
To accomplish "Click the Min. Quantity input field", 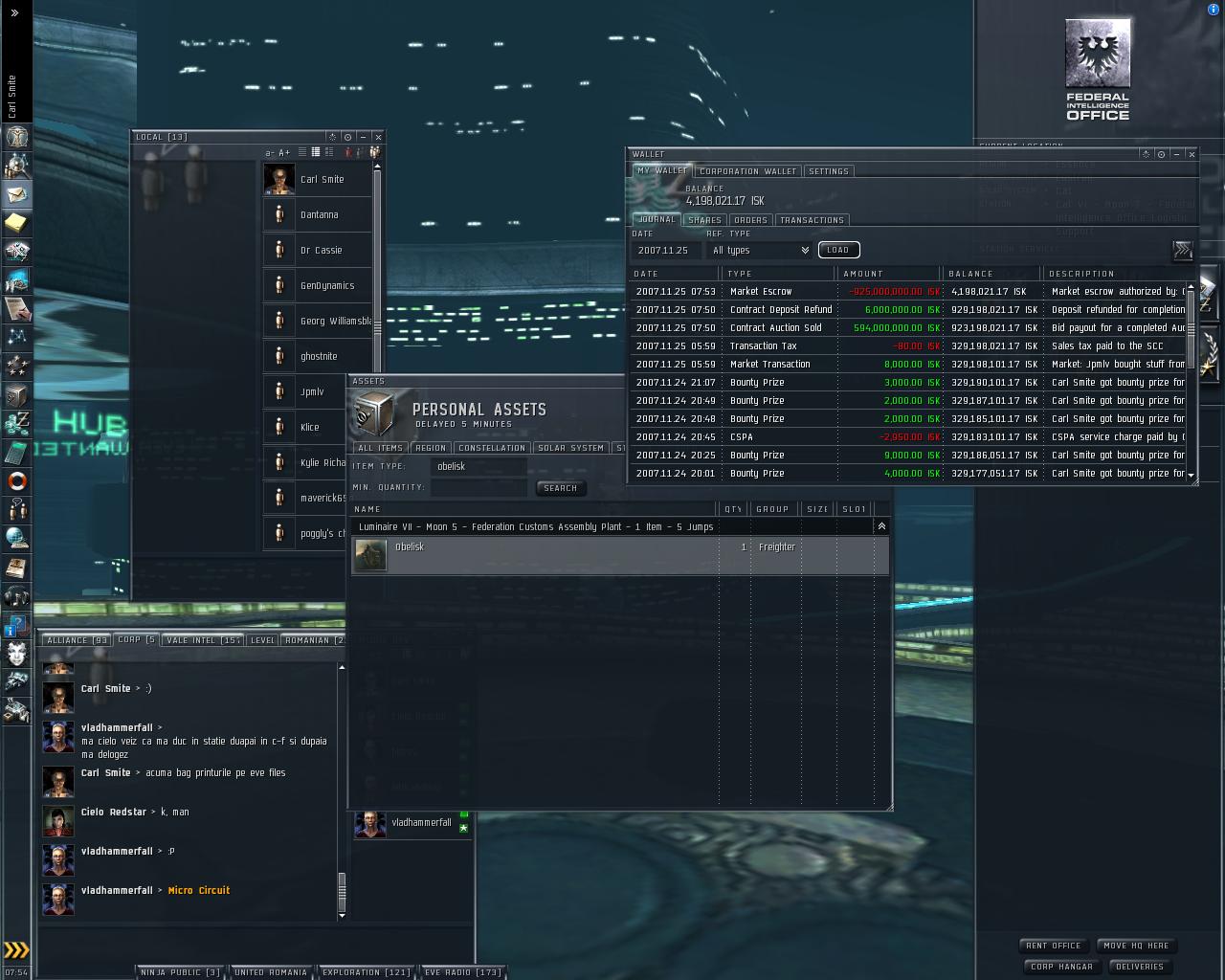I will (479, 487).
